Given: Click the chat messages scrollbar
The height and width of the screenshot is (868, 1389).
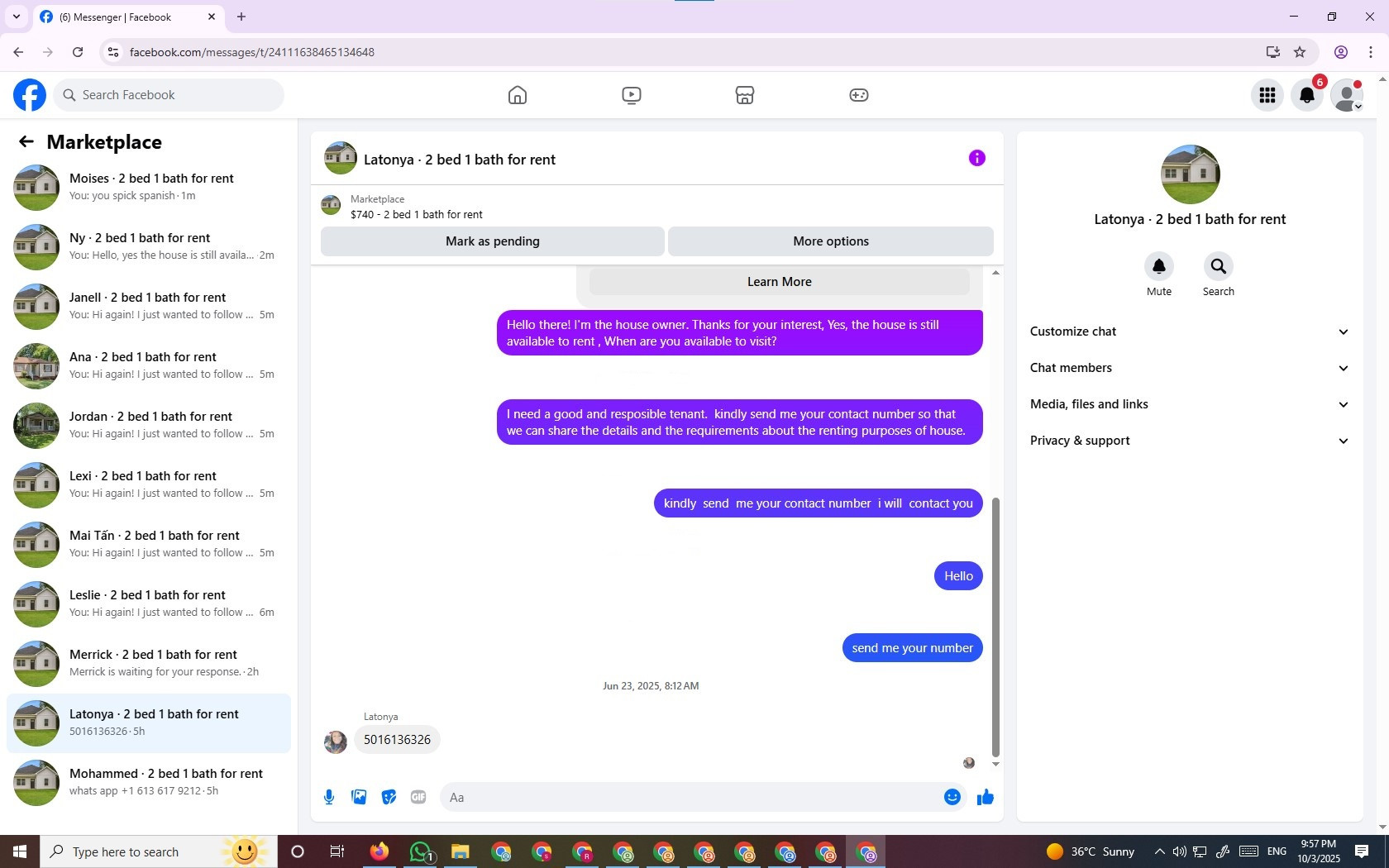Looking at the screenshot, I should tap(995, 628).
